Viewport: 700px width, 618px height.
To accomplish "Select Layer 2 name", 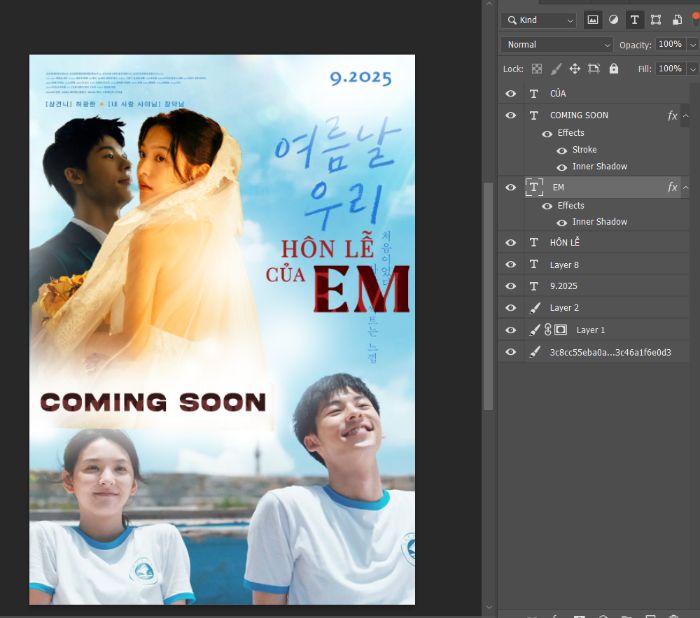I will click(x=564, y=308).
